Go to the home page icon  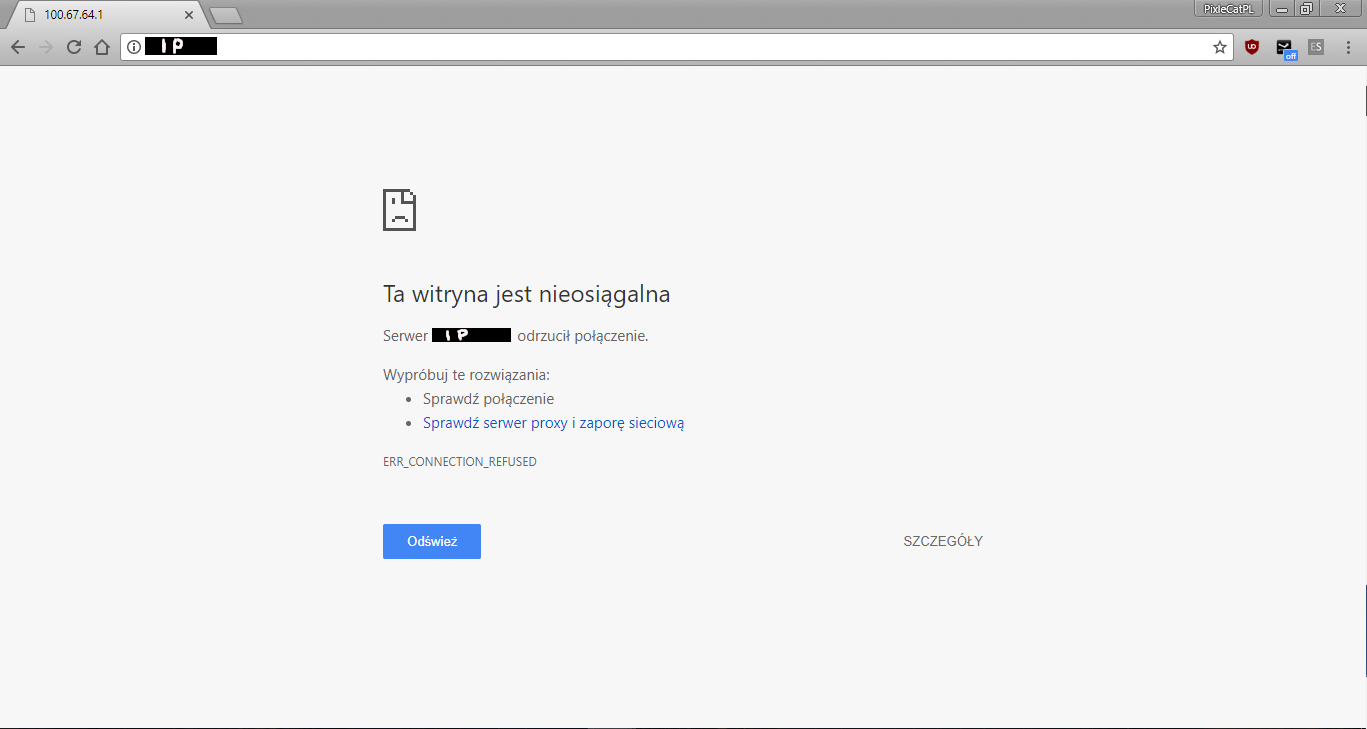(x=101, y=47)
